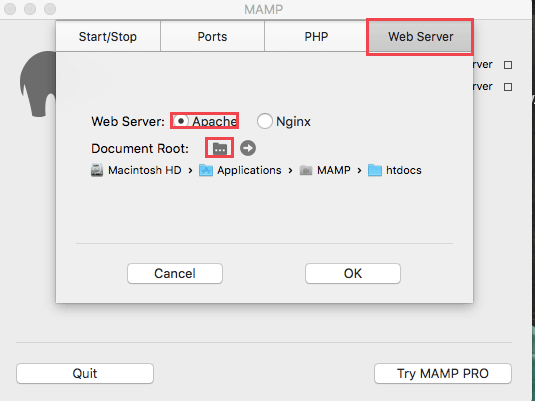Select the Web Server tab

(x=420, y=37)
